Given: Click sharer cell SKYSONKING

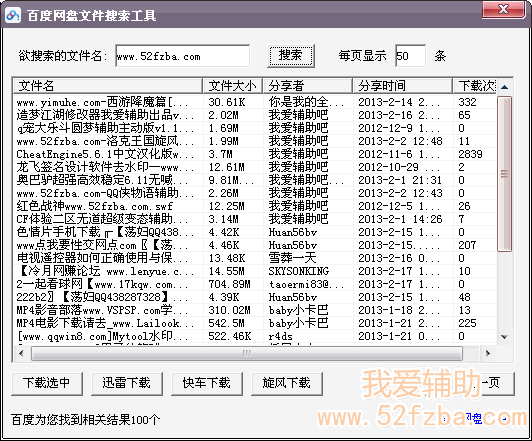Looking at the screenshot, I should pos(299,271).
